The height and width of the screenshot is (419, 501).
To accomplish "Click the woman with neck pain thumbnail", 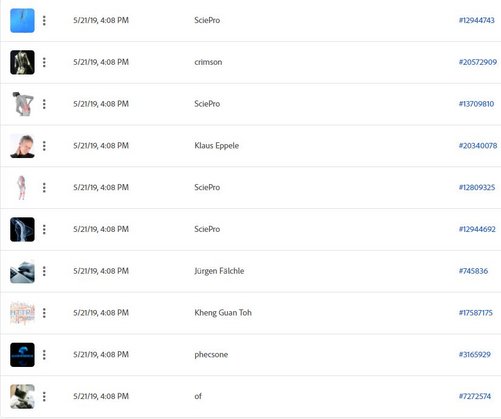I will (x=22, y=146).
